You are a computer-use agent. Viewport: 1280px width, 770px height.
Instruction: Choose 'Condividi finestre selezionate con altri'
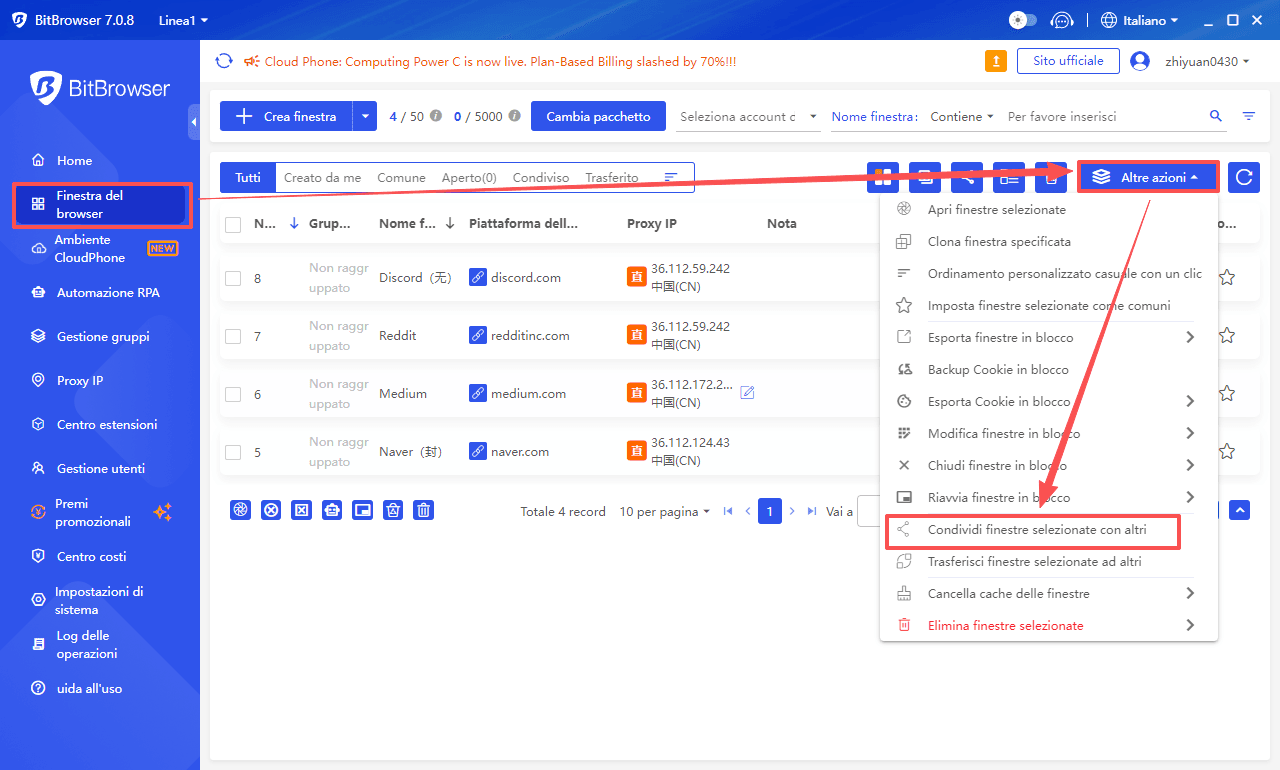[x=1033, y=529]
